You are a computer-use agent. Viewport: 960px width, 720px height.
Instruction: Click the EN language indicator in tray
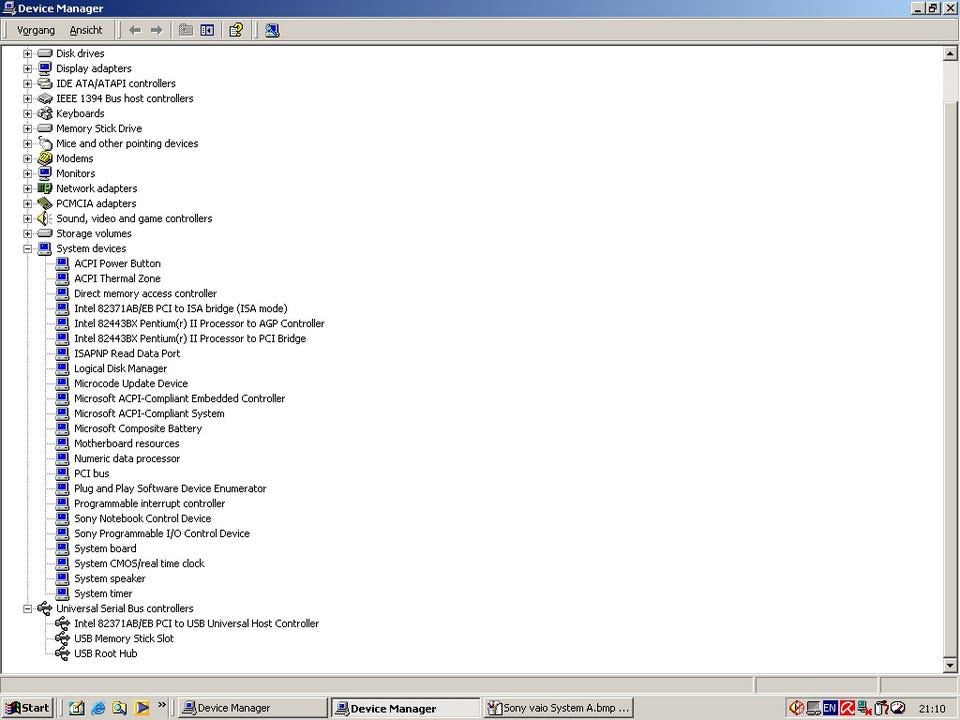click(x=830, y=708)
